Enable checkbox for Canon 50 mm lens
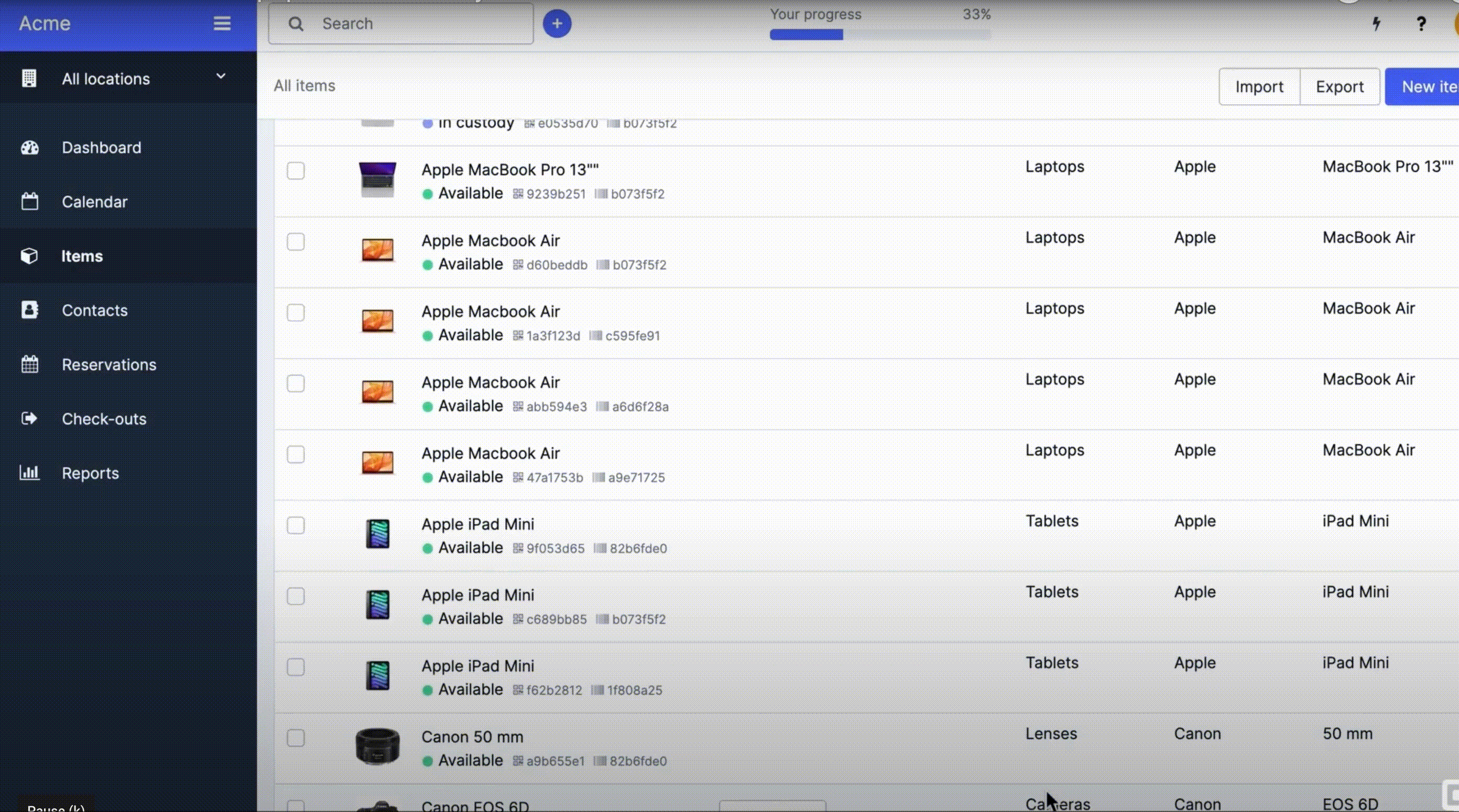1459x812 pixels. pyautogui.click(x=296, y=738)
